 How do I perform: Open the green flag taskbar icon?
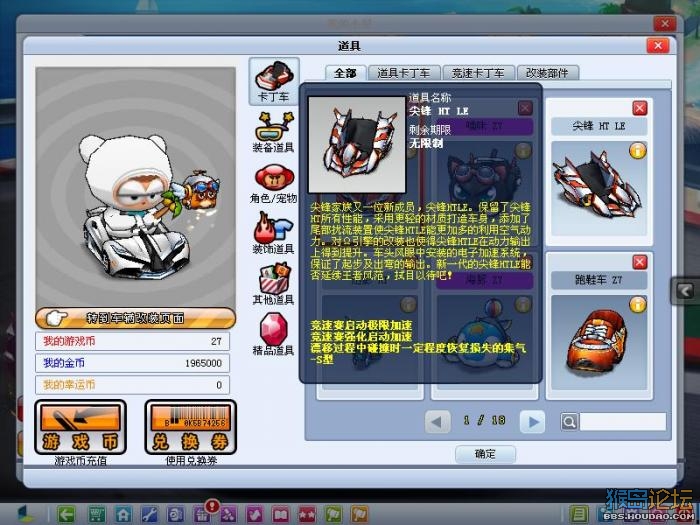click(x=333, y=515)
